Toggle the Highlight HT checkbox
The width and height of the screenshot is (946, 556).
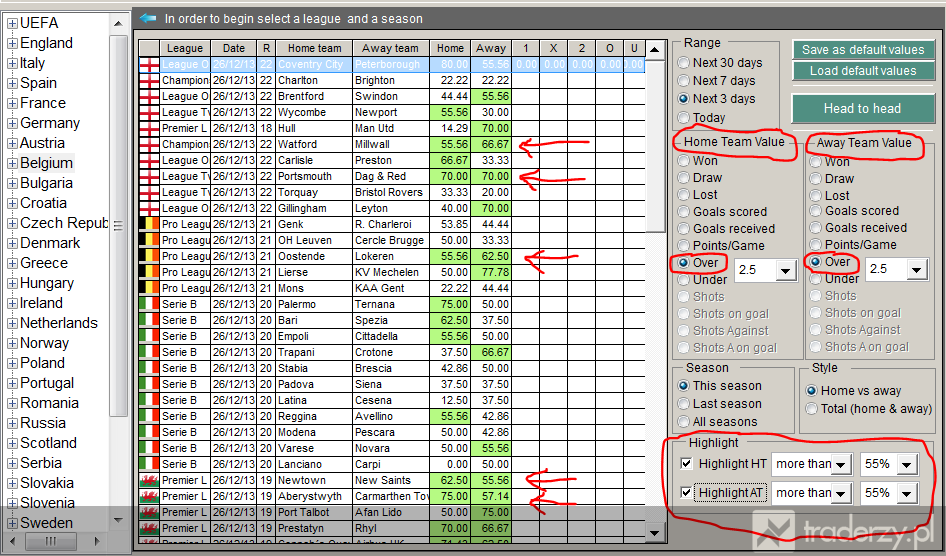coord(686,464)
